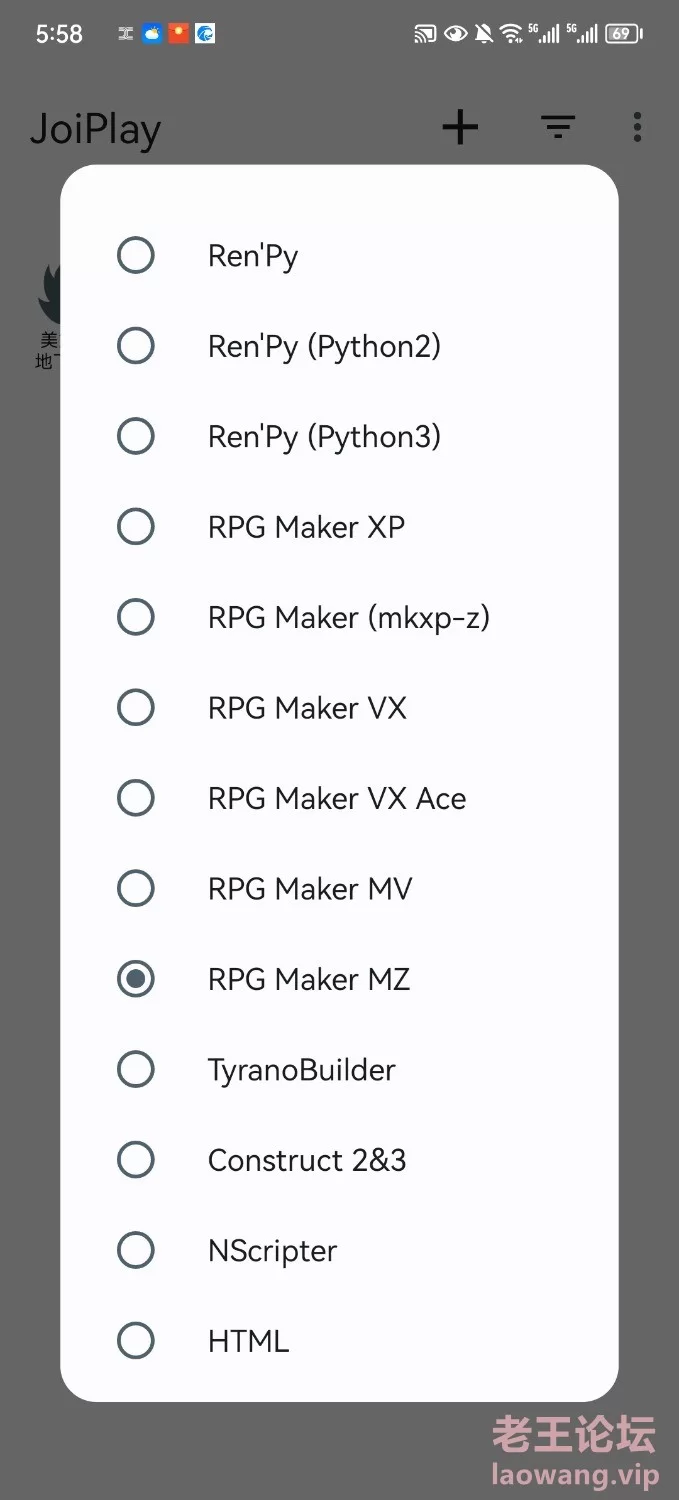This screenshot has width=679, height=1500.
Task: Select TyranoBuilder game type
Action: [339, 1069]
